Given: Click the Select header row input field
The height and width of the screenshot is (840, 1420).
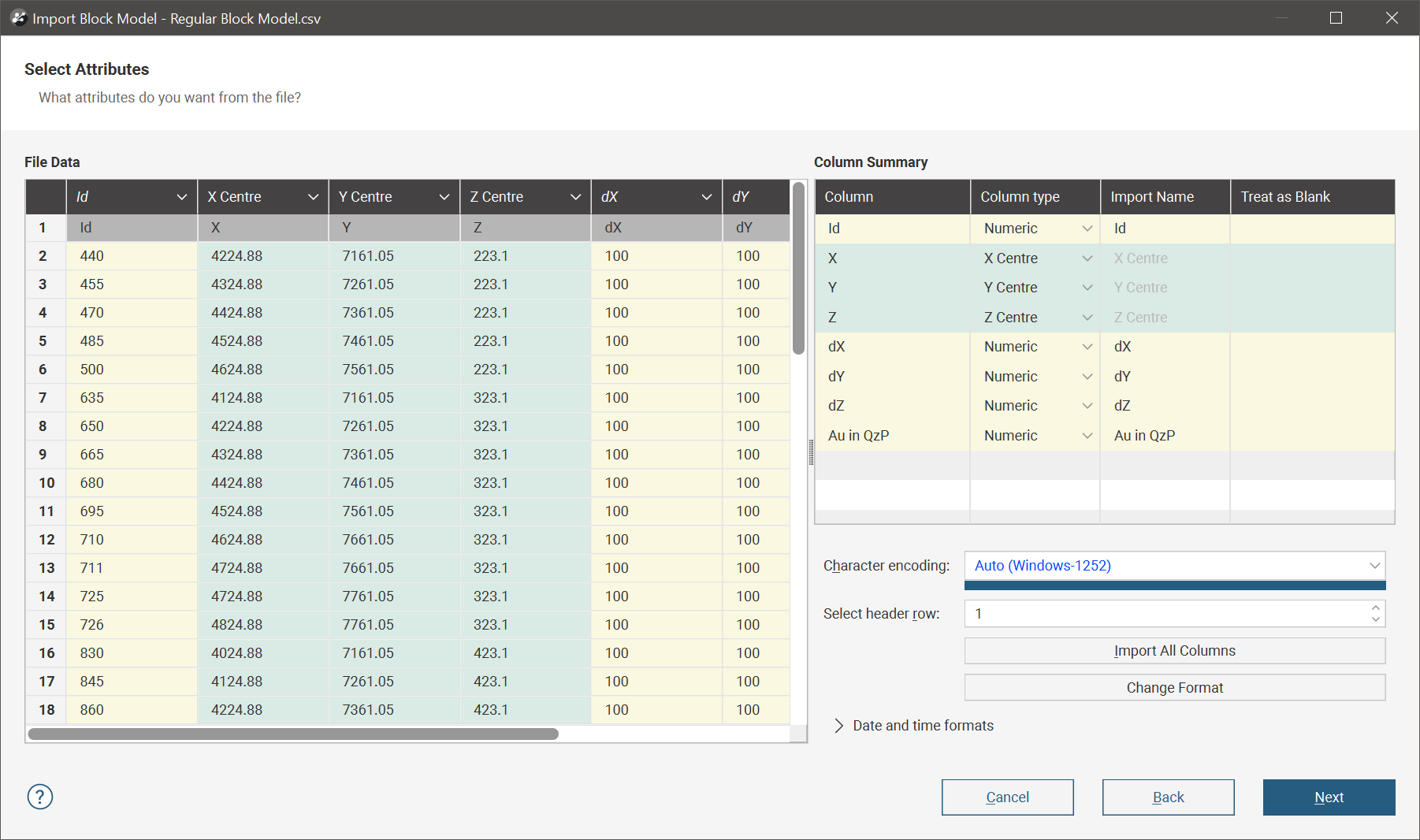Looking at the screenshot, I should [1166, 614].
